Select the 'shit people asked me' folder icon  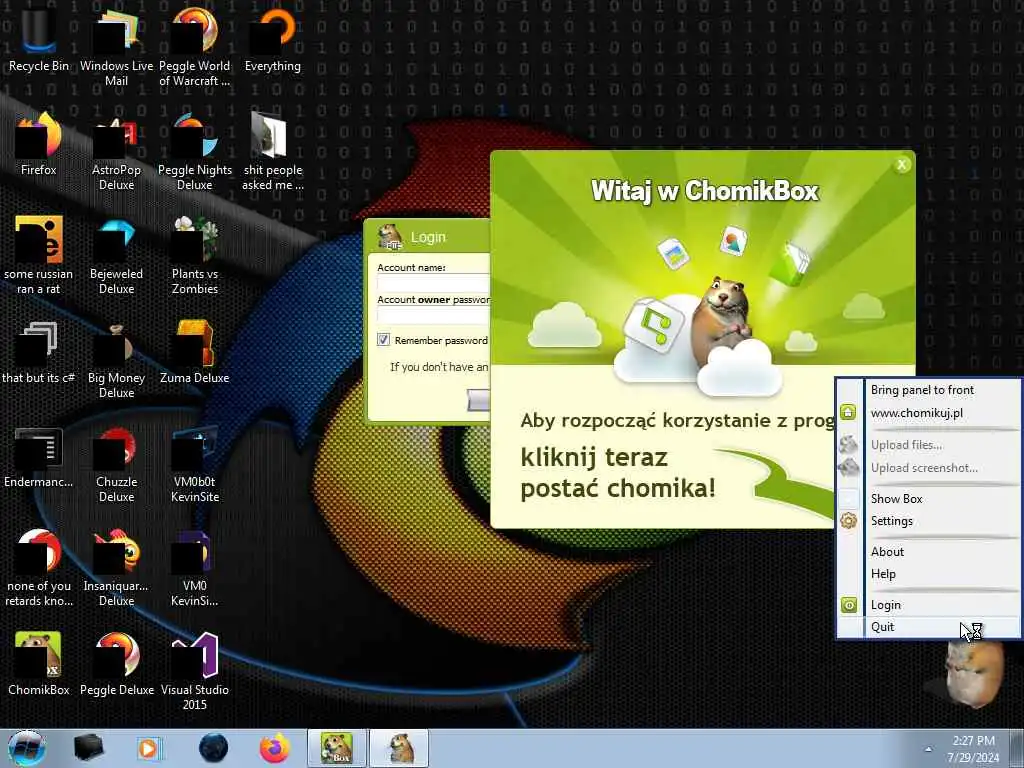[x=273, y=150]
